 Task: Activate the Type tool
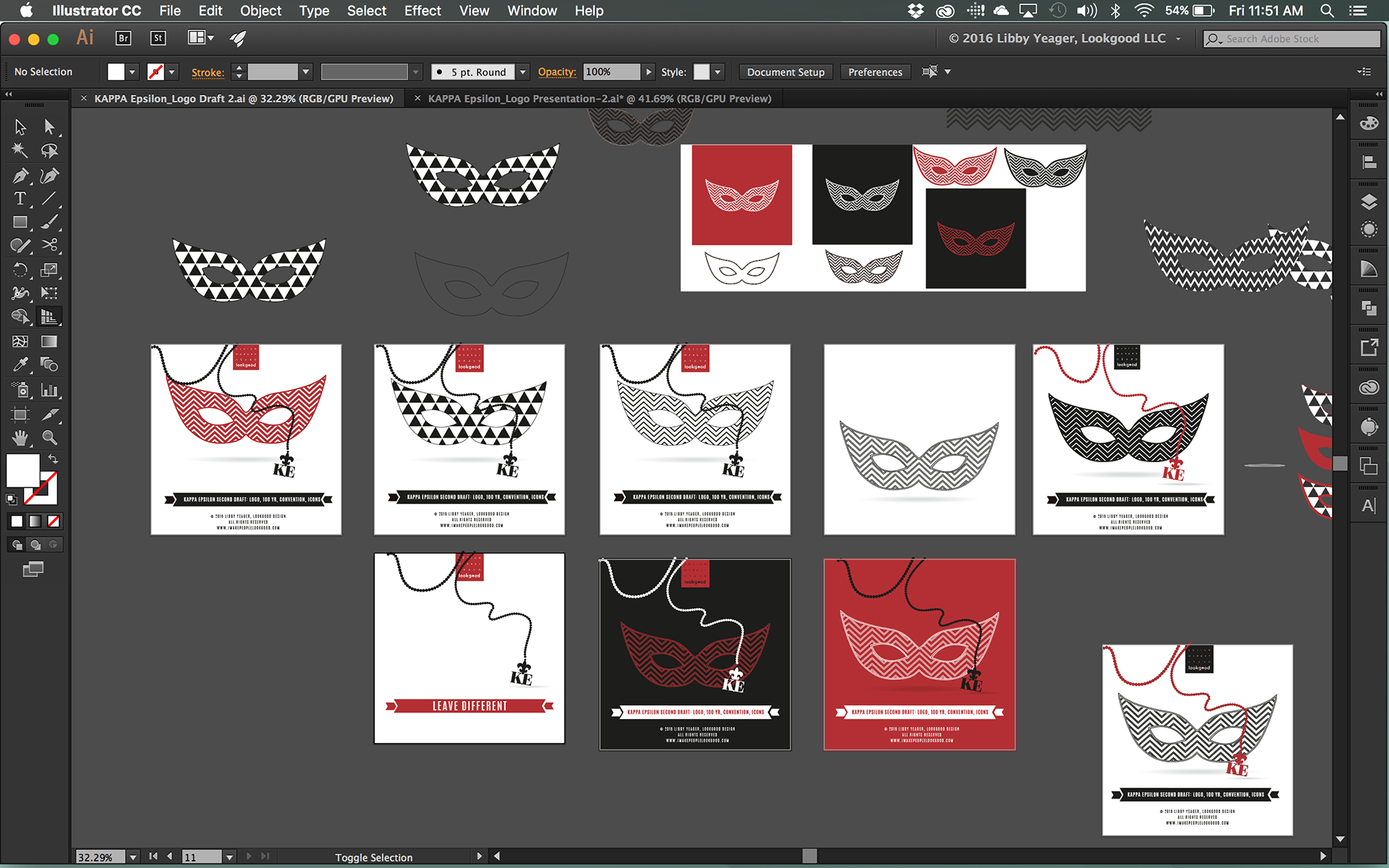(x=20, y=198)
